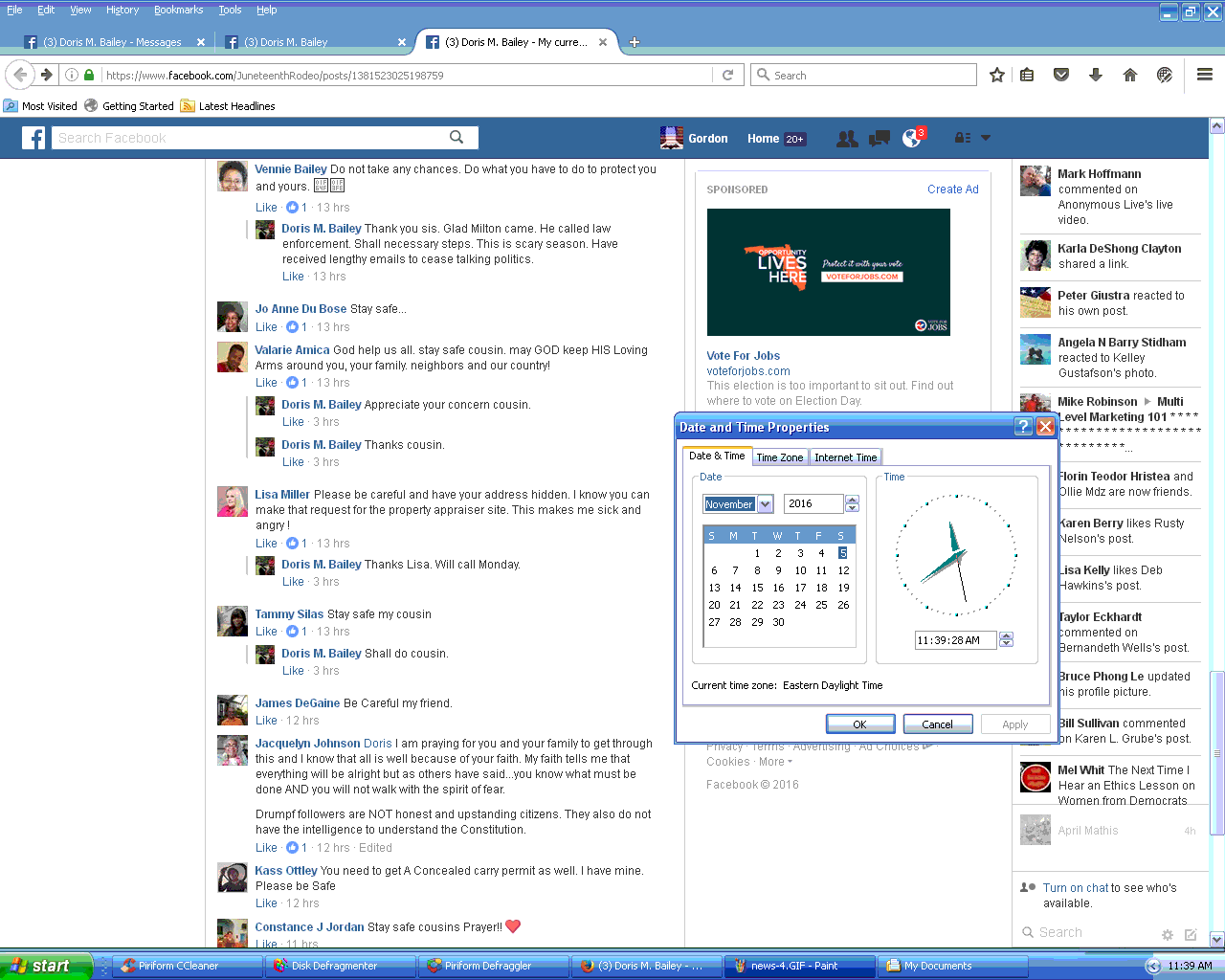Viewport: 1225px width, 980px height.
Task: Open the Facebook messages icon
Action: [x=879, y=139]
